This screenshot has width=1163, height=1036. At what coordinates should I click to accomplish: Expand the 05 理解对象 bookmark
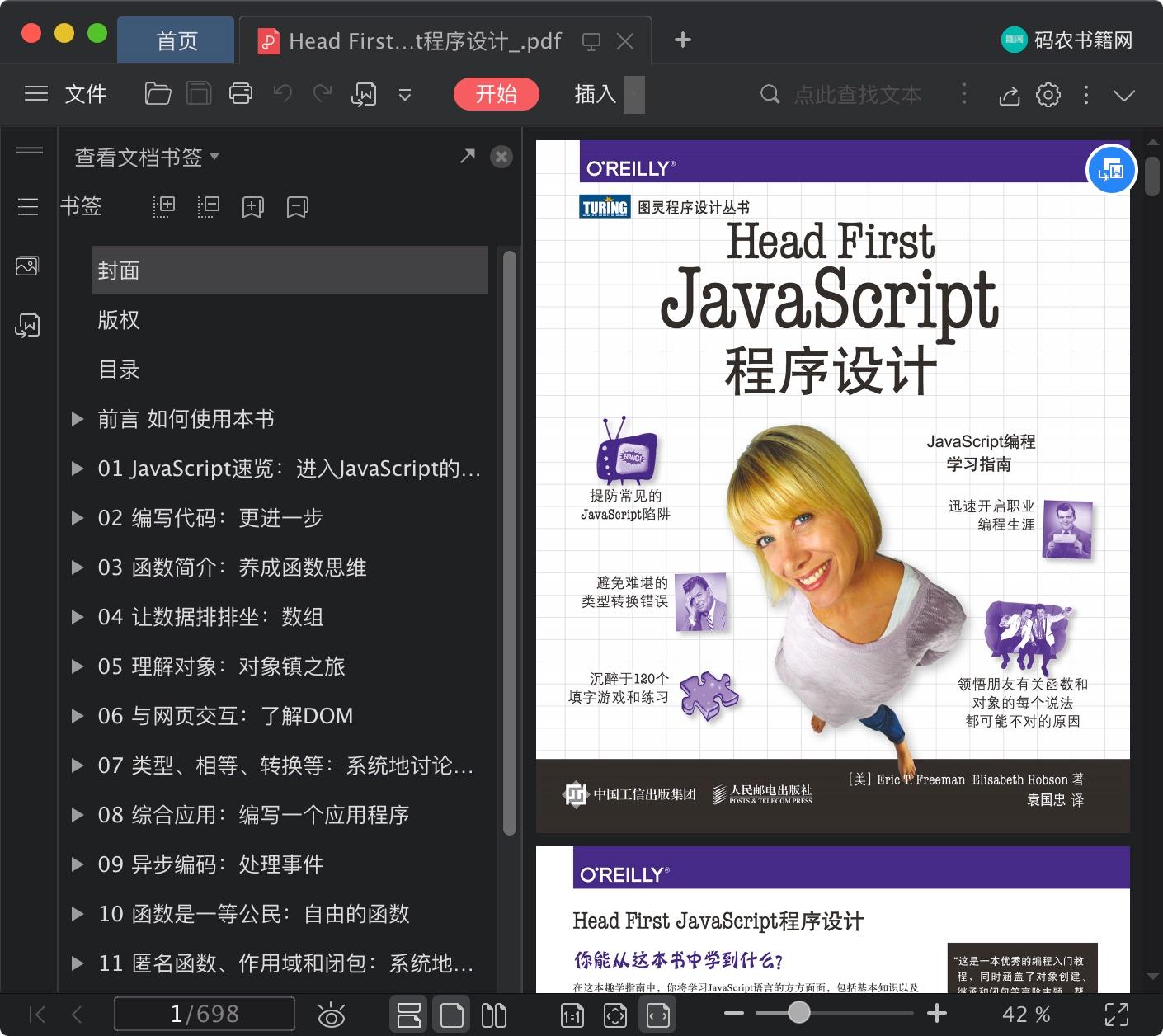coord(78,666)
